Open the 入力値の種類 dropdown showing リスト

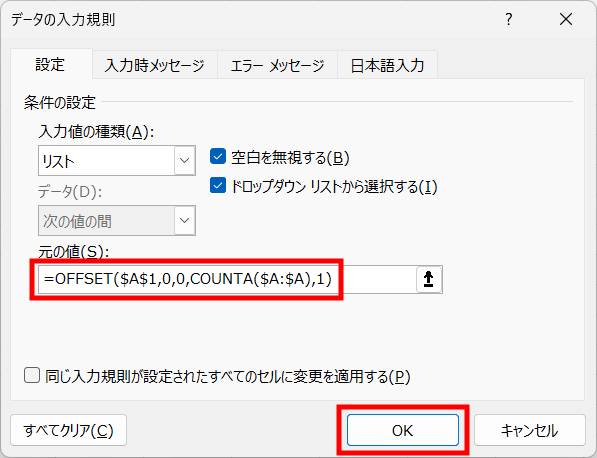point(117,160)
